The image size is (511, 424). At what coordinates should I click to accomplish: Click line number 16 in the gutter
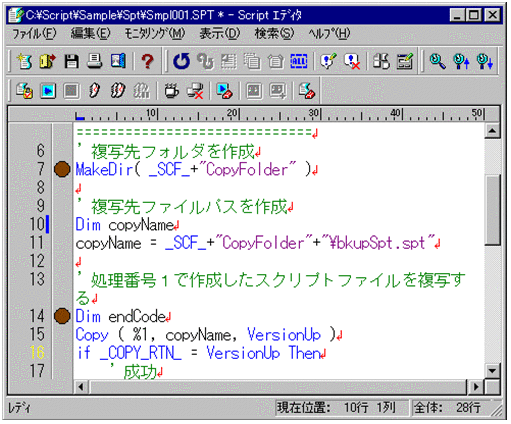(x=37, y=353)
